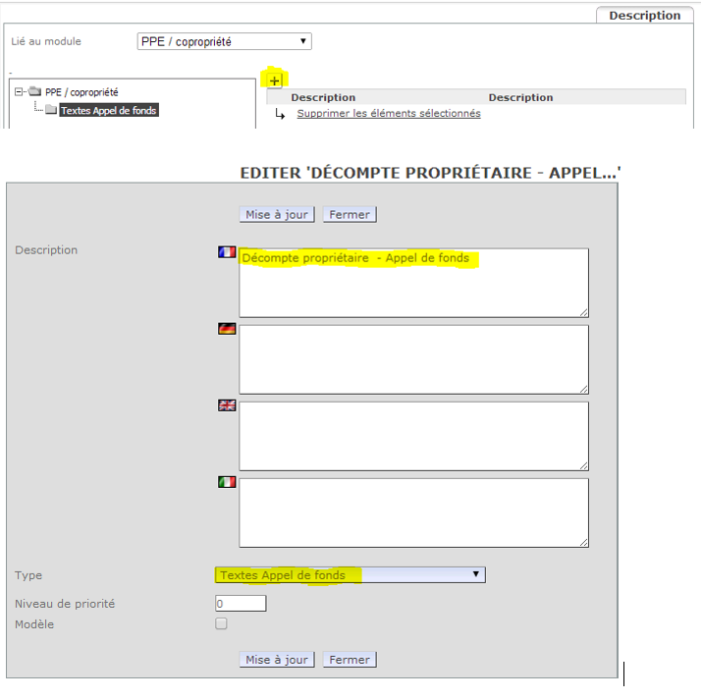Collapse the PPE / copropriété tree node
Image resolution: width=702 pixels, height=700 pixels.
(20, 92)
